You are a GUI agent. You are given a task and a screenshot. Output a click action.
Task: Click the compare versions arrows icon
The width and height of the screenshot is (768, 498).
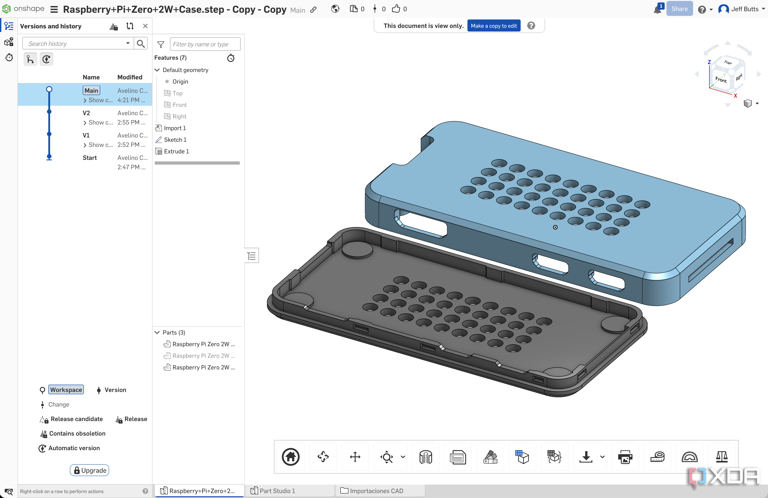(x=129, y=26)
